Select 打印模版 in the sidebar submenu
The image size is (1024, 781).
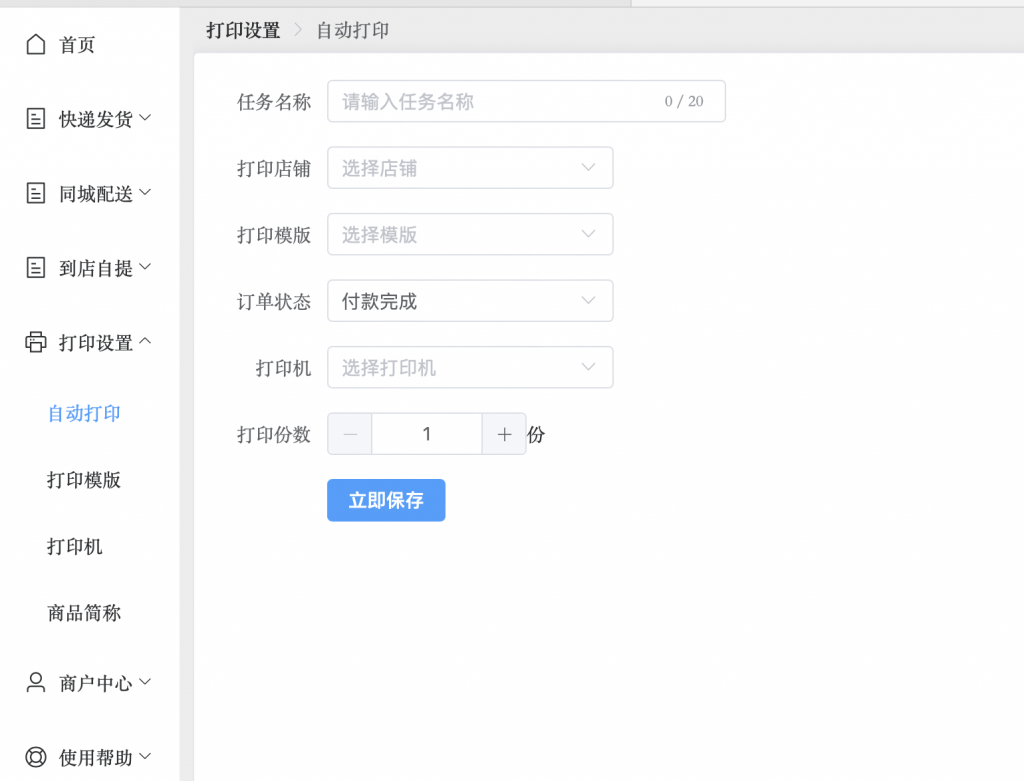click(x=84, y=480)
